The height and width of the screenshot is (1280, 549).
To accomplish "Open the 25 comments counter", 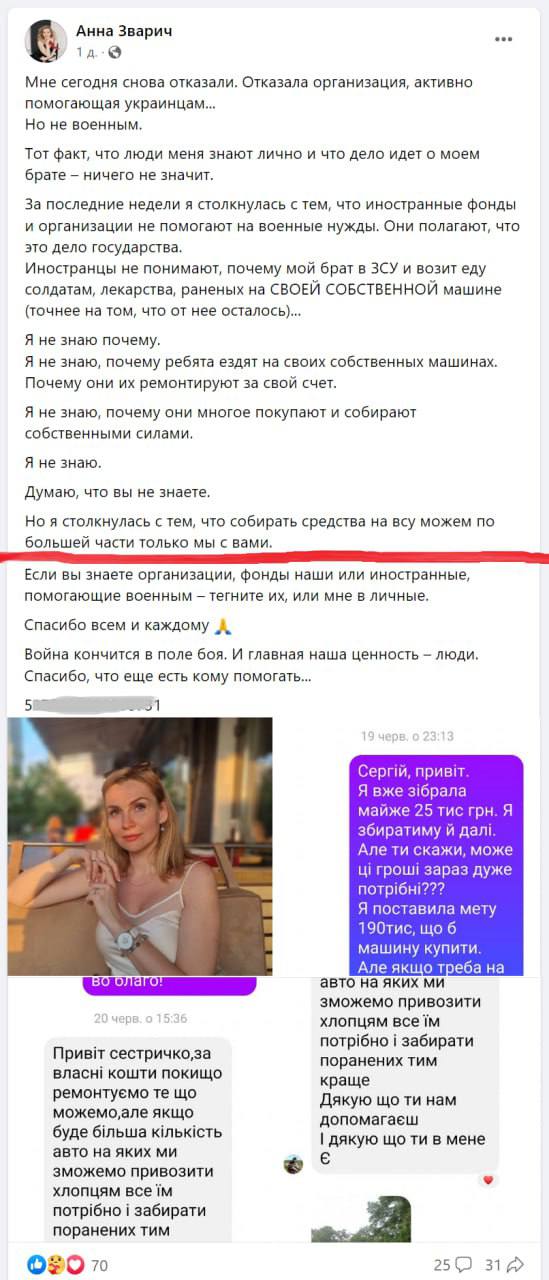I will point(441,1265).
